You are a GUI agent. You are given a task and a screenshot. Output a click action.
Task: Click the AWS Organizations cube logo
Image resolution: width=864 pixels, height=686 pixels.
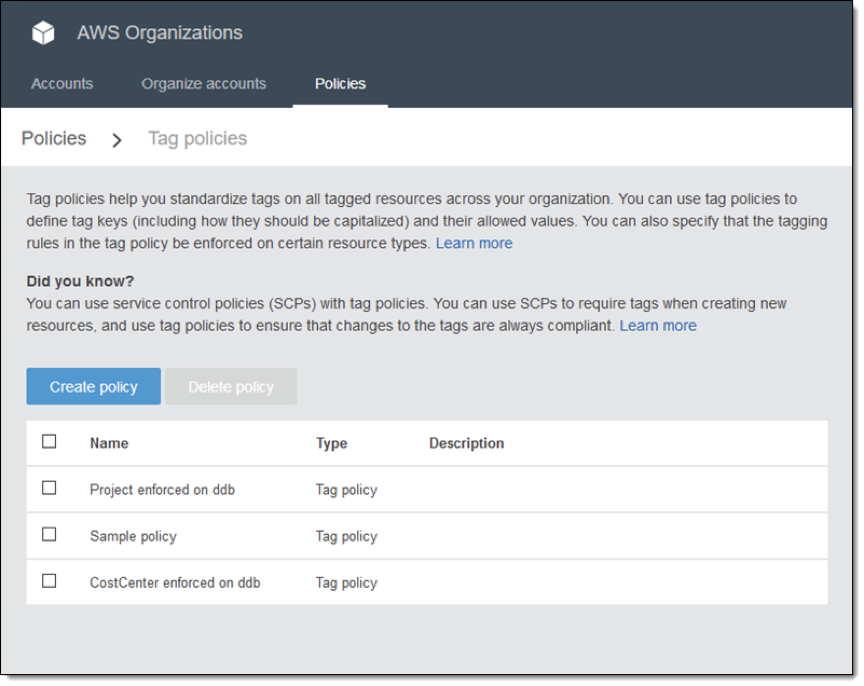click(x=43, y=33)
